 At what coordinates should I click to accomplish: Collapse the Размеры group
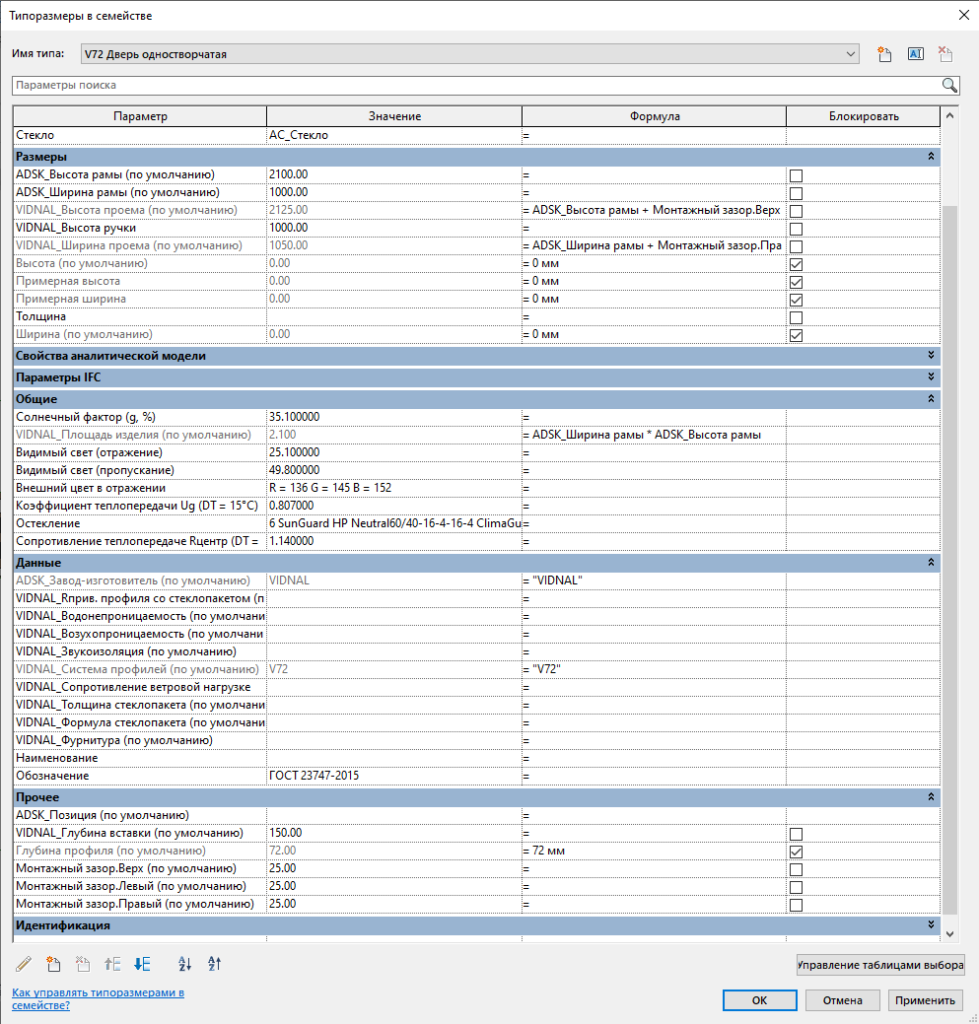coord(931,157)
